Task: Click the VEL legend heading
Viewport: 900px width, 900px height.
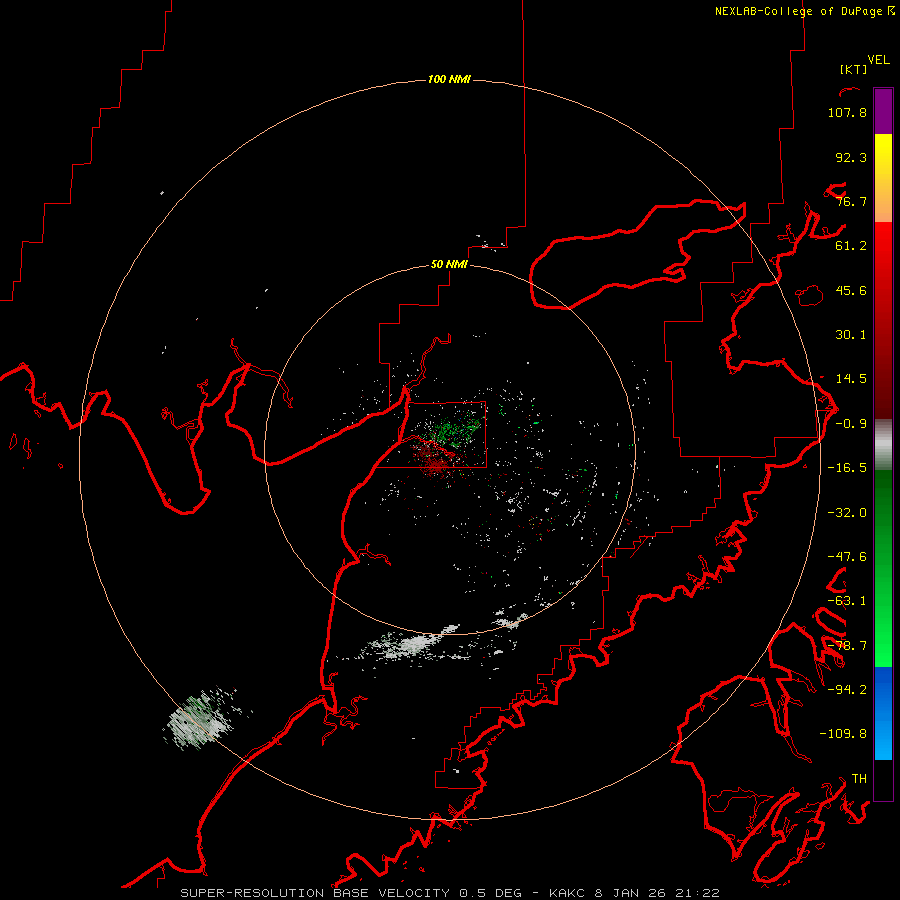Action: tap(878, 60)
